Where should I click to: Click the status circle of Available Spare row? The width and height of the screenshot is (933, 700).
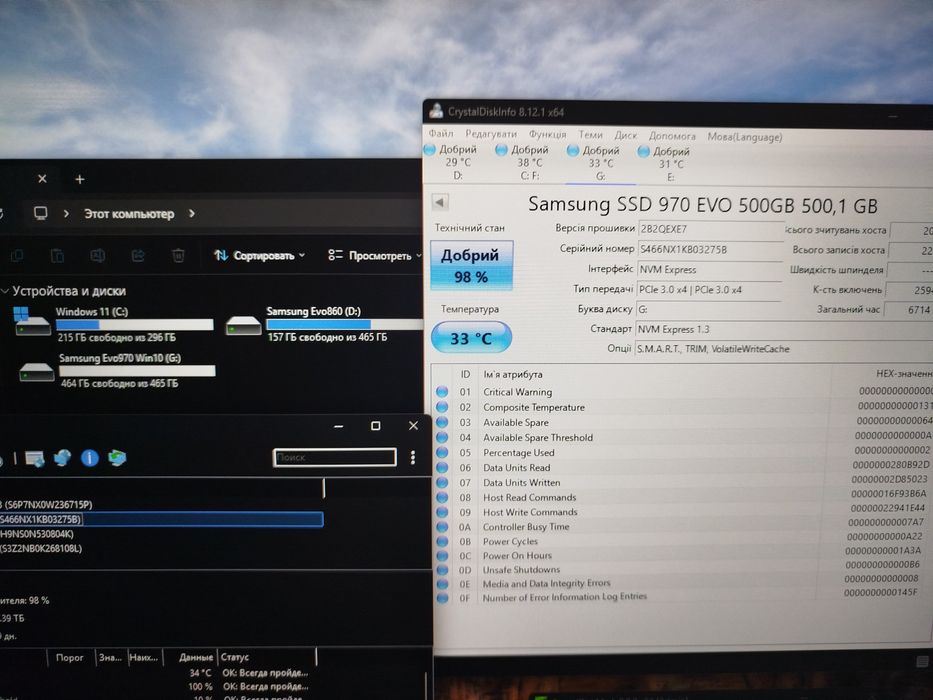point(442,422)
